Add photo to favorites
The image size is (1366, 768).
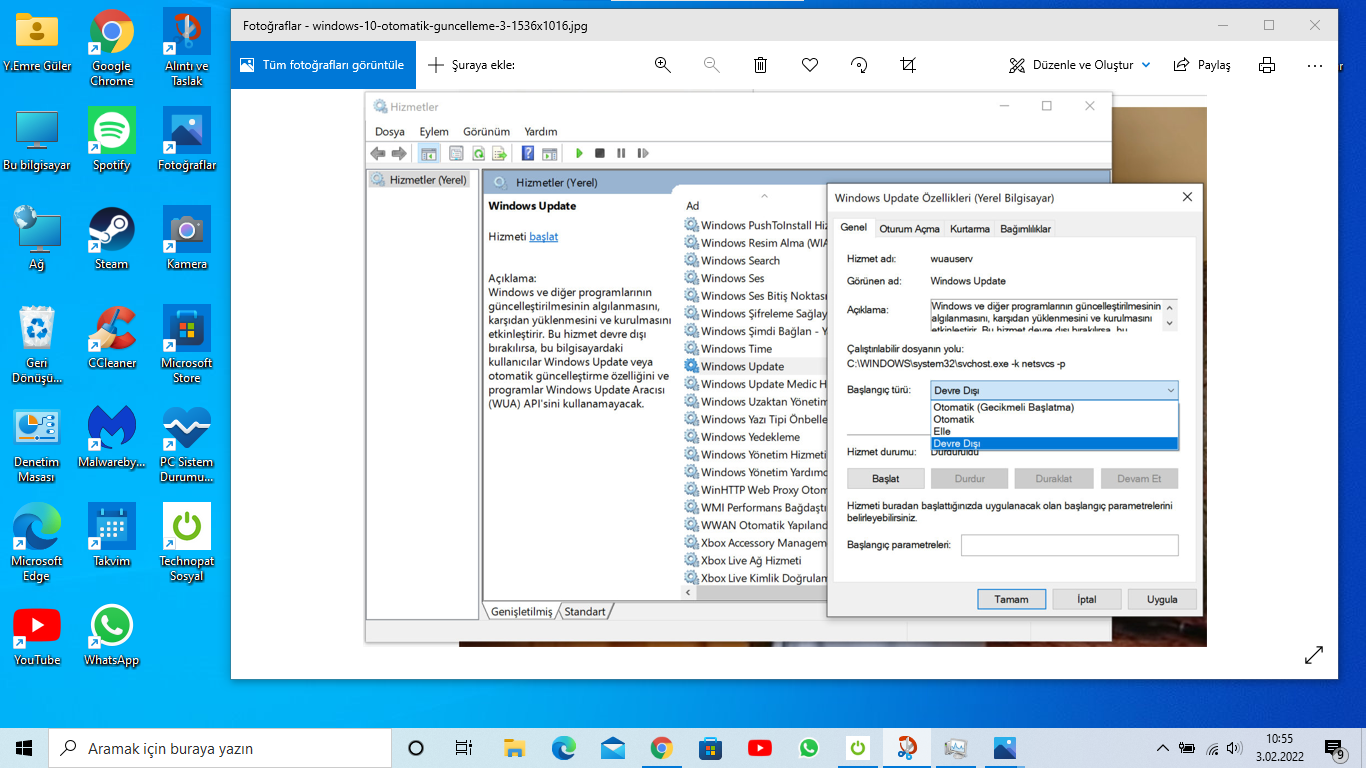[809, 64]
